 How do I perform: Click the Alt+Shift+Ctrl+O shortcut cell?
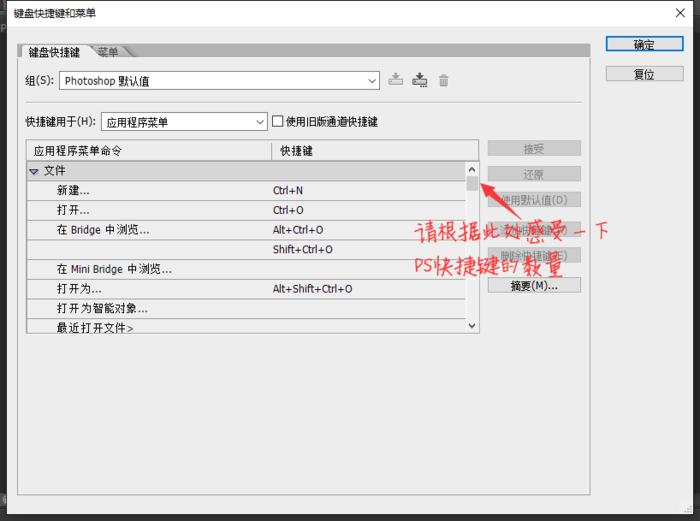tap(312, 289)
